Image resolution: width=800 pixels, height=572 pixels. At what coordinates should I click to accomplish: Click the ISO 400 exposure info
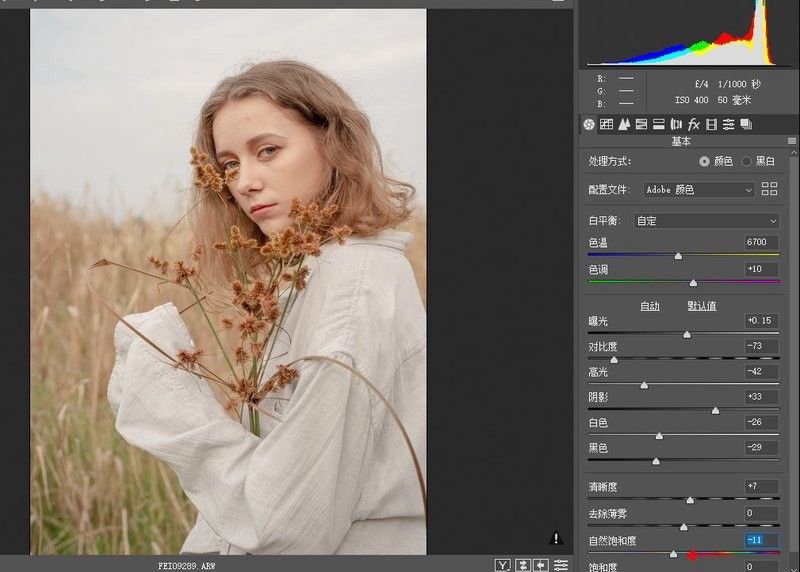click(691, 100)
